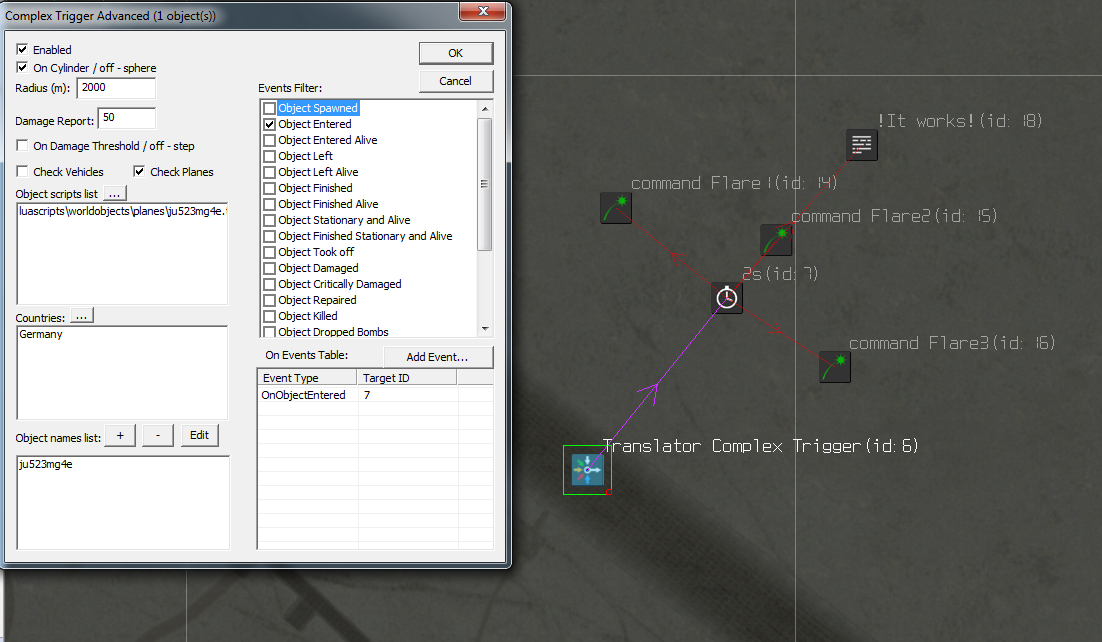Image resolution: width=1102 pixels, height=642 pixels.
Task: Check the Object Finished Alive filter
Action: 269,205
